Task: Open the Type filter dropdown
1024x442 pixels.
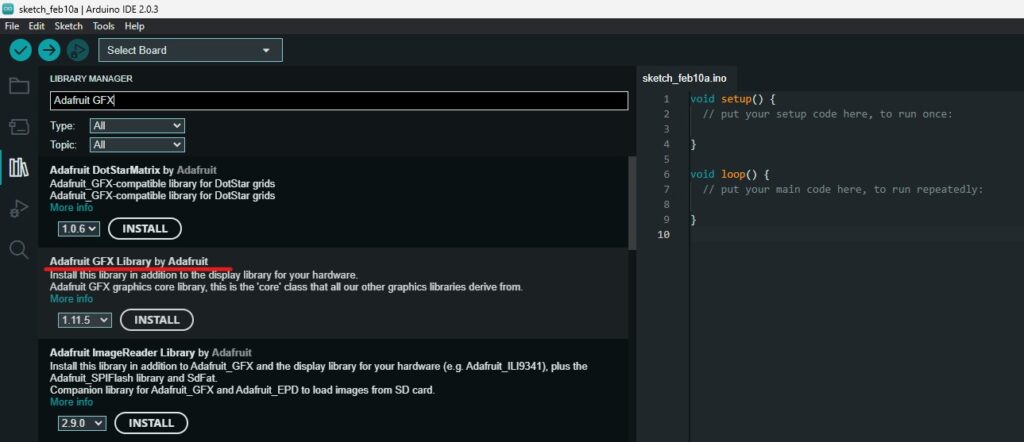Action: click(x=137, y=125)
